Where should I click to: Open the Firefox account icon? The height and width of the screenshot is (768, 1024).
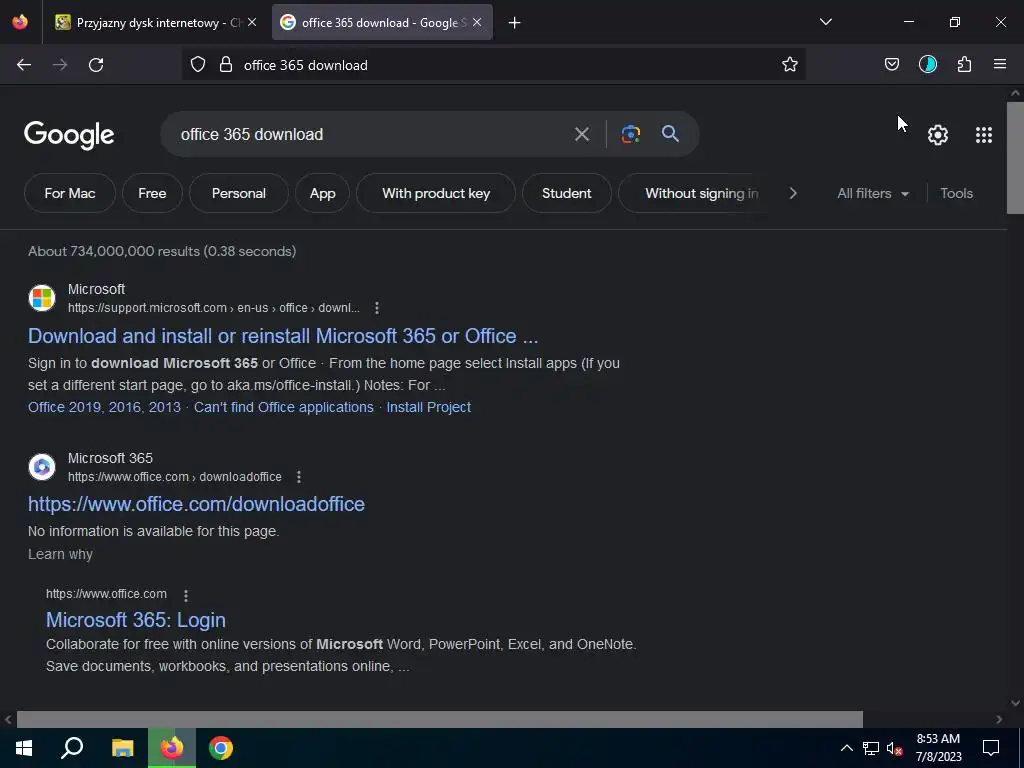[x=927, y=64]
